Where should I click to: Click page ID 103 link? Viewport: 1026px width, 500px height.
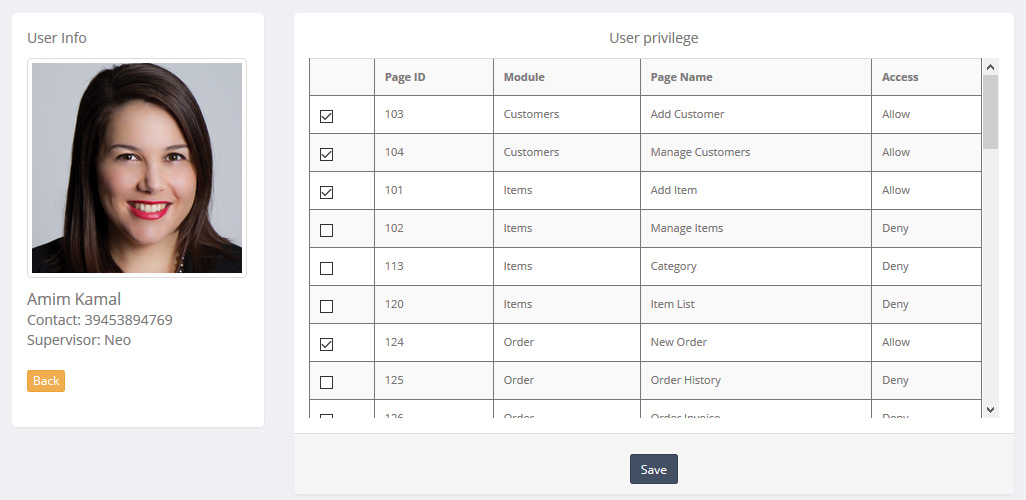pyautogui.click(x=394, y=114)
